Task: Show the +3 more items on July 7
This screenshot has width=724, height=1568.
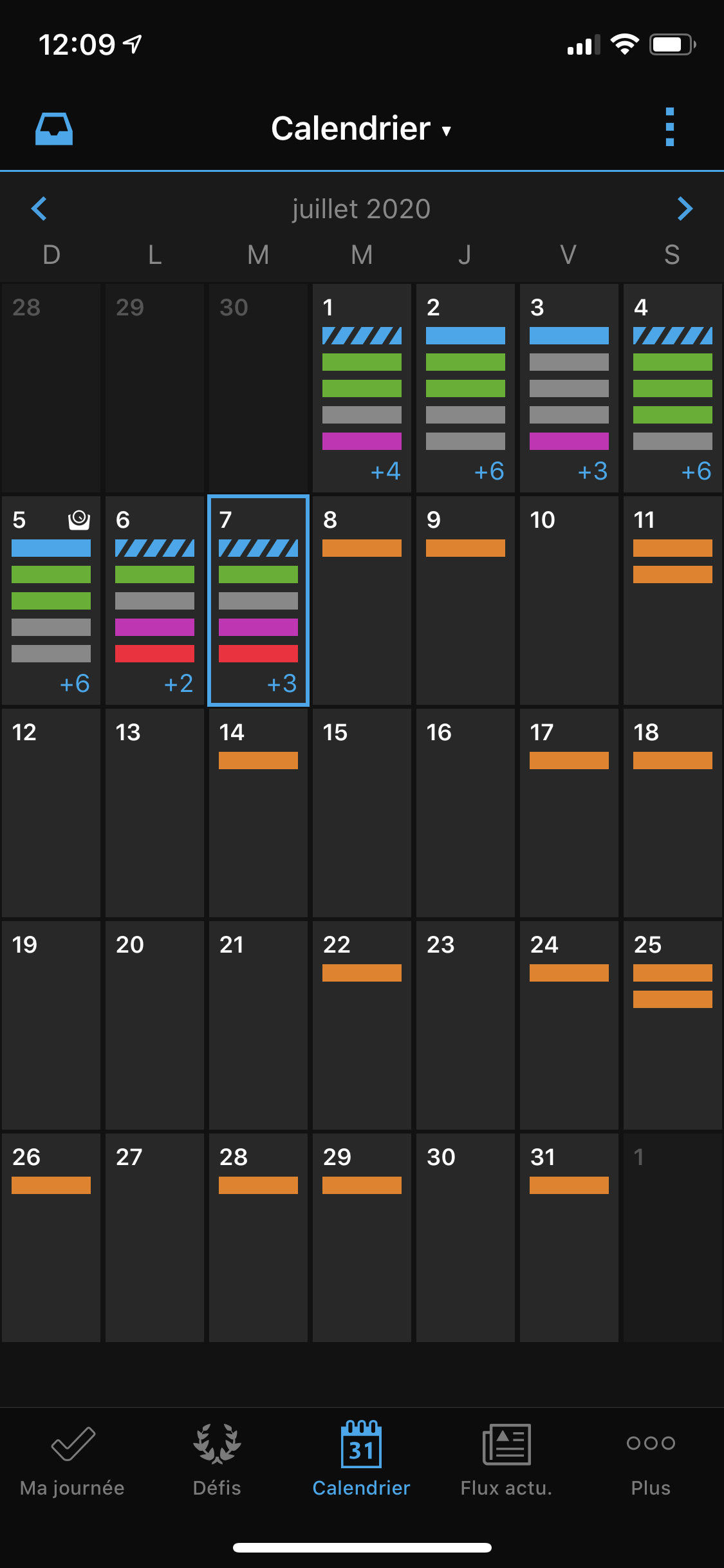Action: coord(282,684)
